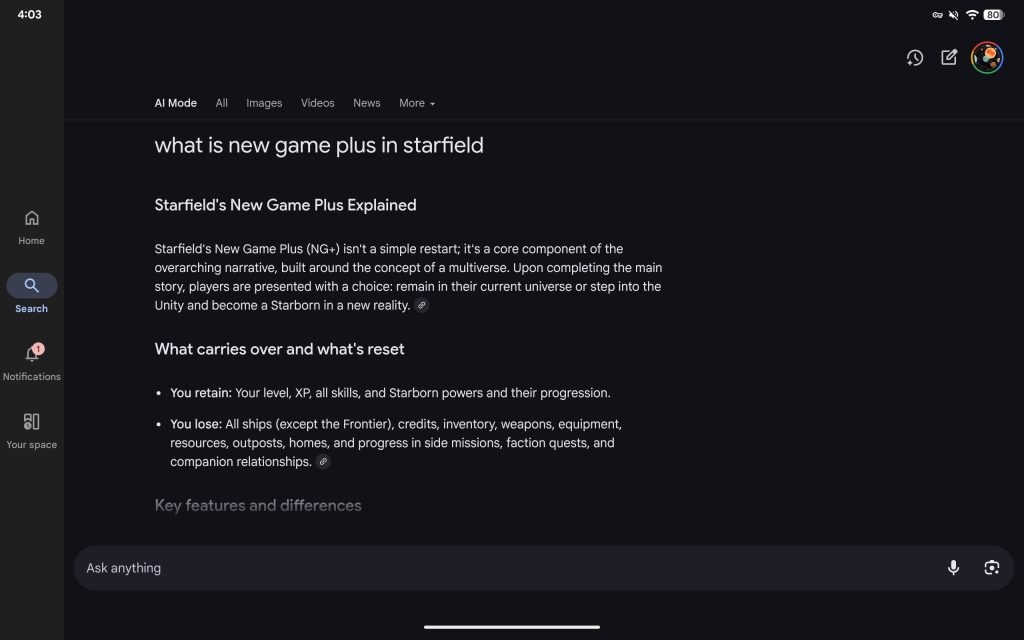Open source link after 'companion relationships'

tap(322, 462)
